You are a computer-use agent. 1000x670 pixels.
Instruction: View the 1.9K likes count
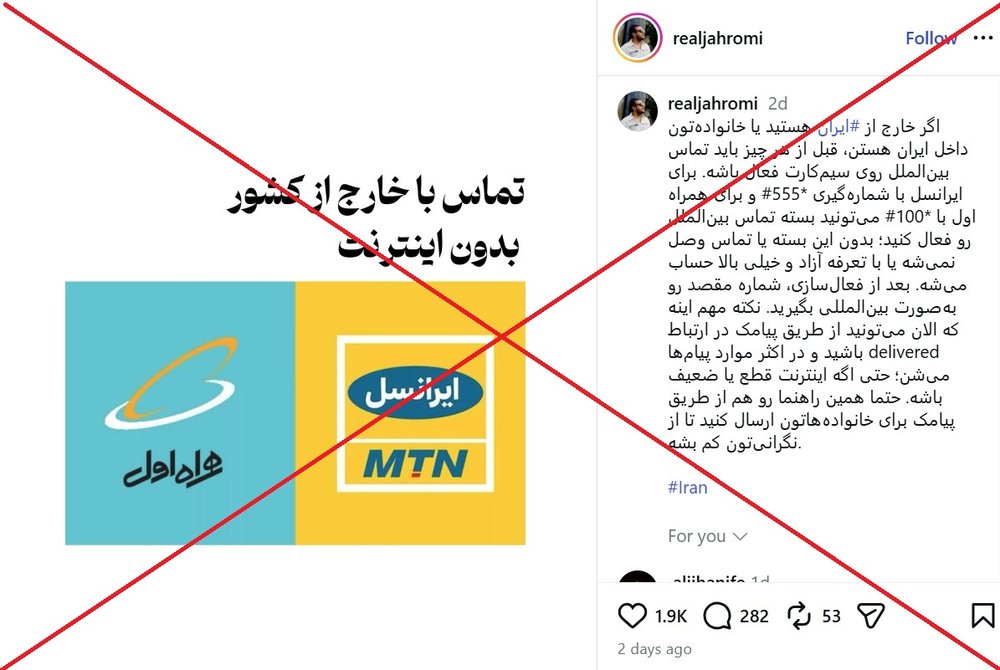671,616
